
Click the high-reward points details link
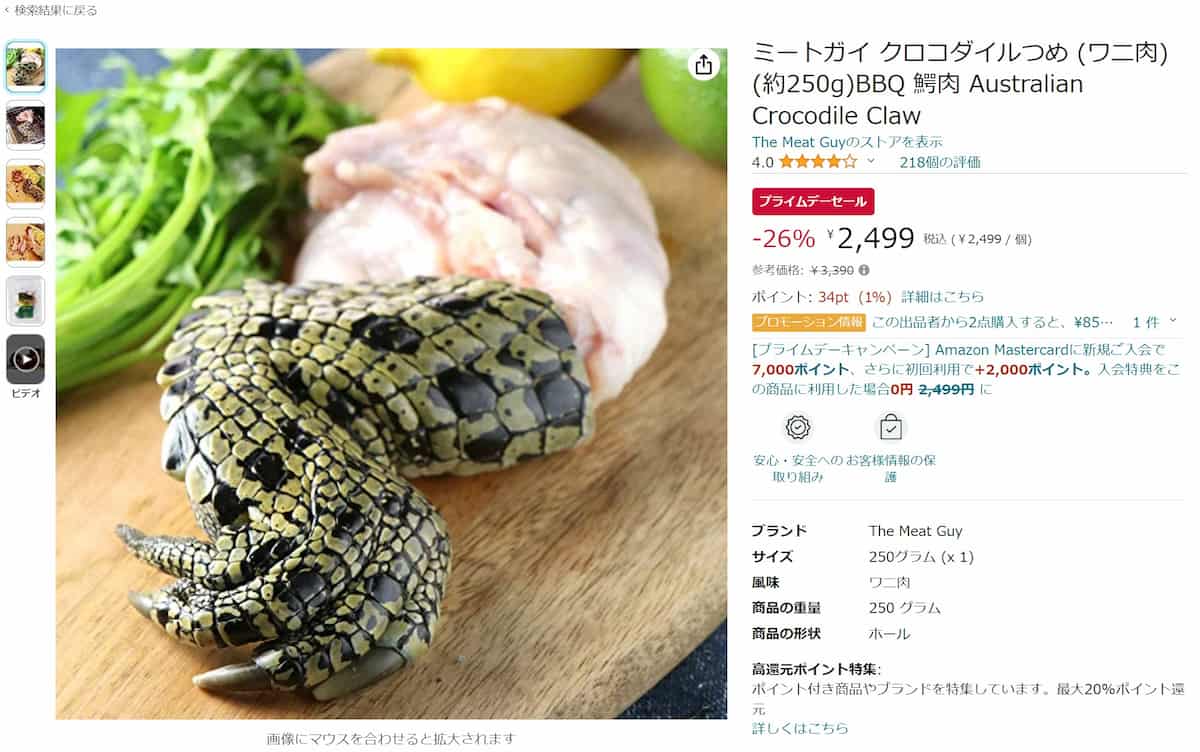point(800,728)
